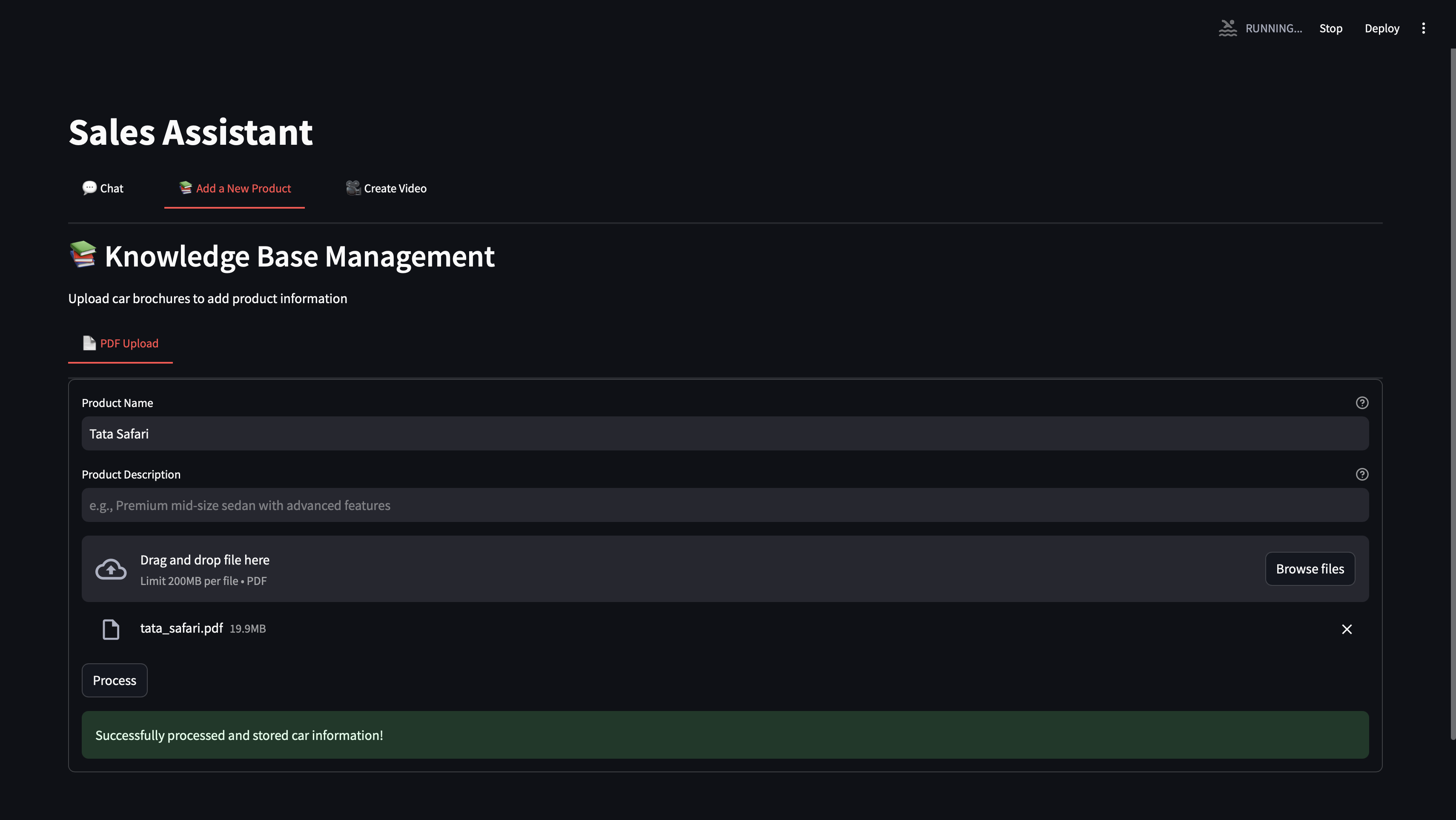The image size is (1456, 820).
Task: Click the Product Description help icon
Action: click(1361, 475)
